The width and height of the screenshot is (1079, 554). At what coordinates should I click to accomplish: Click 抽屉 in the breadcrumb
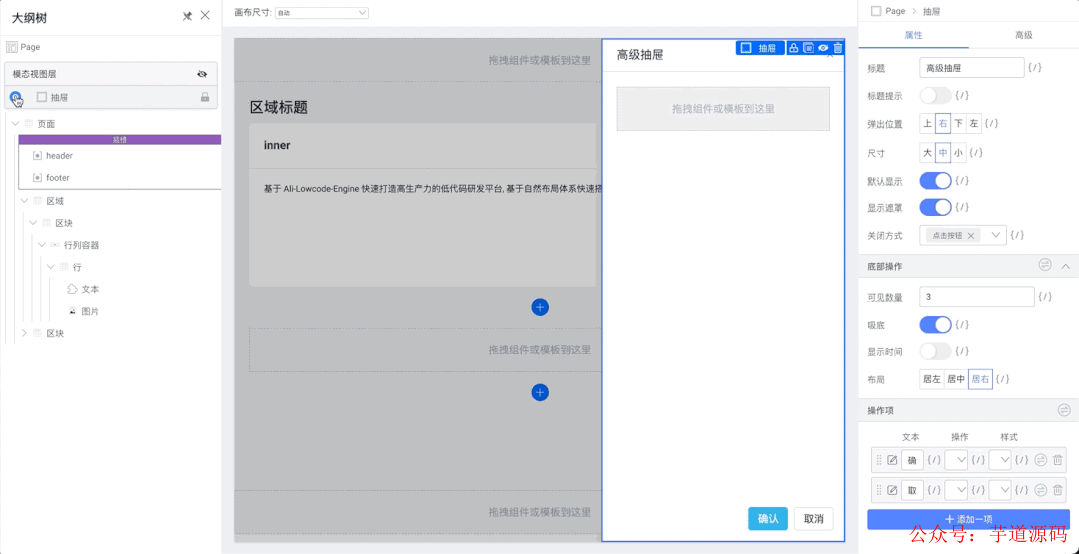click(931, 11)
